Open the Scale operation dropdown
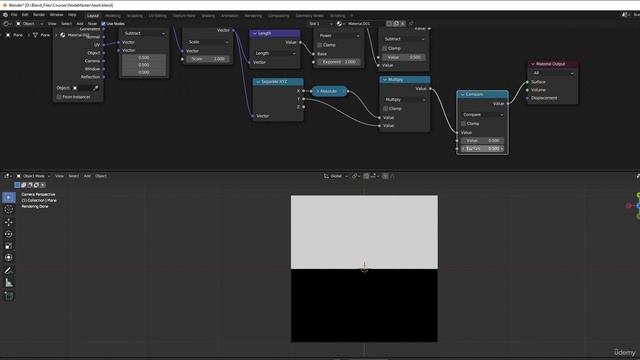 point(208,42)
